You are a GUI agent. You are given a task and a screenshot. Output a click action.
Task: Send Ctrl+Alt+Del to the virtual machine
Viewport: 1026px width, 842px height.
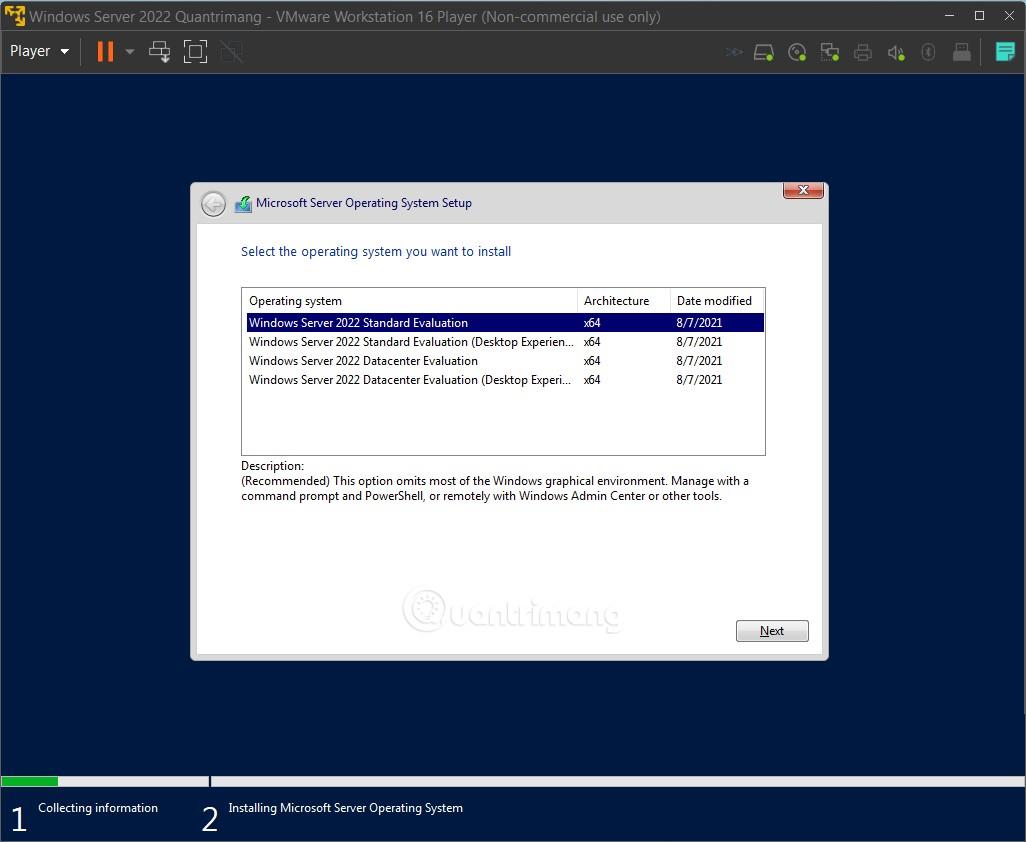click(159, 51)
